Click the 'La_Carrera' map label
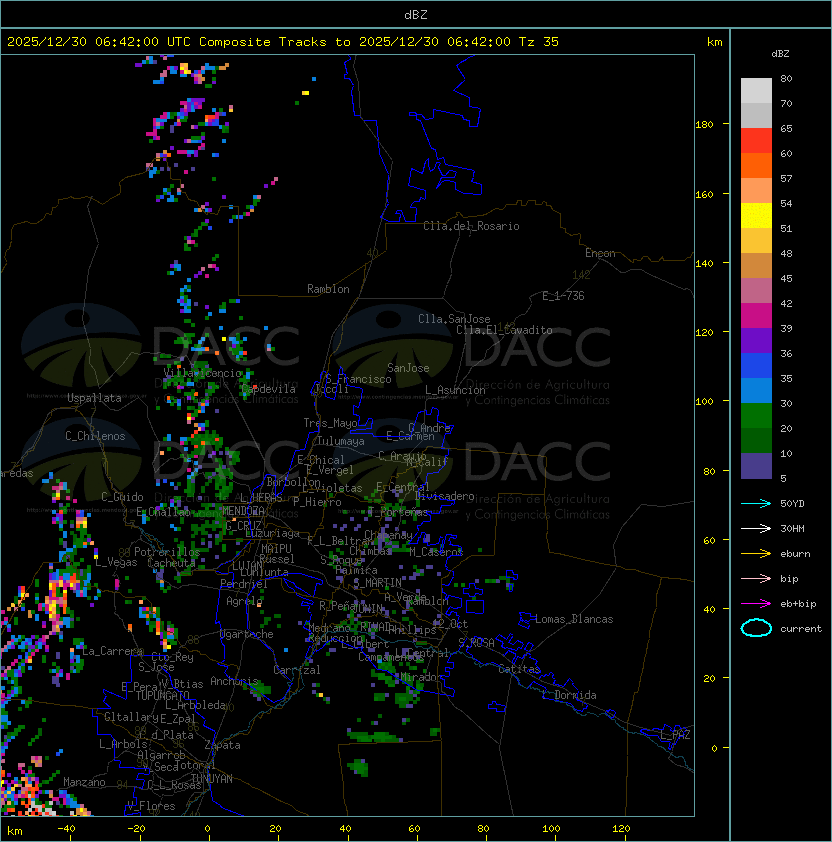The image size is (832, 842). click(112, 651)
